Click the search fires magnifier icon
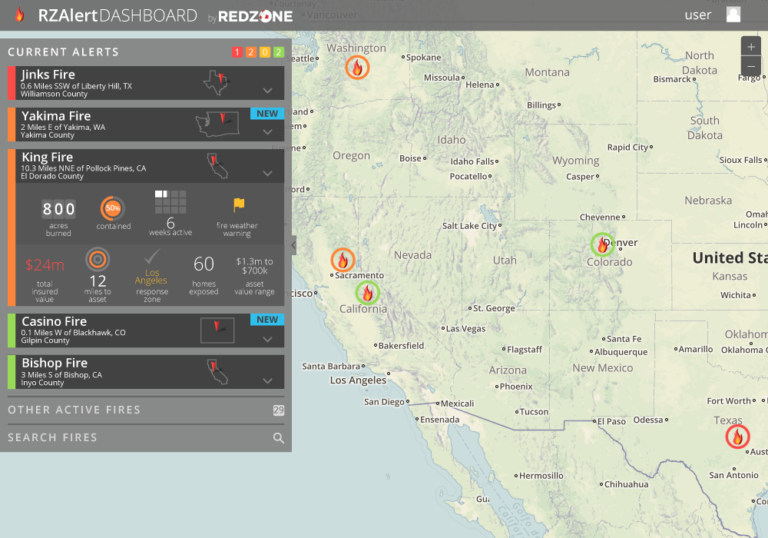 (x=279, y=438)
